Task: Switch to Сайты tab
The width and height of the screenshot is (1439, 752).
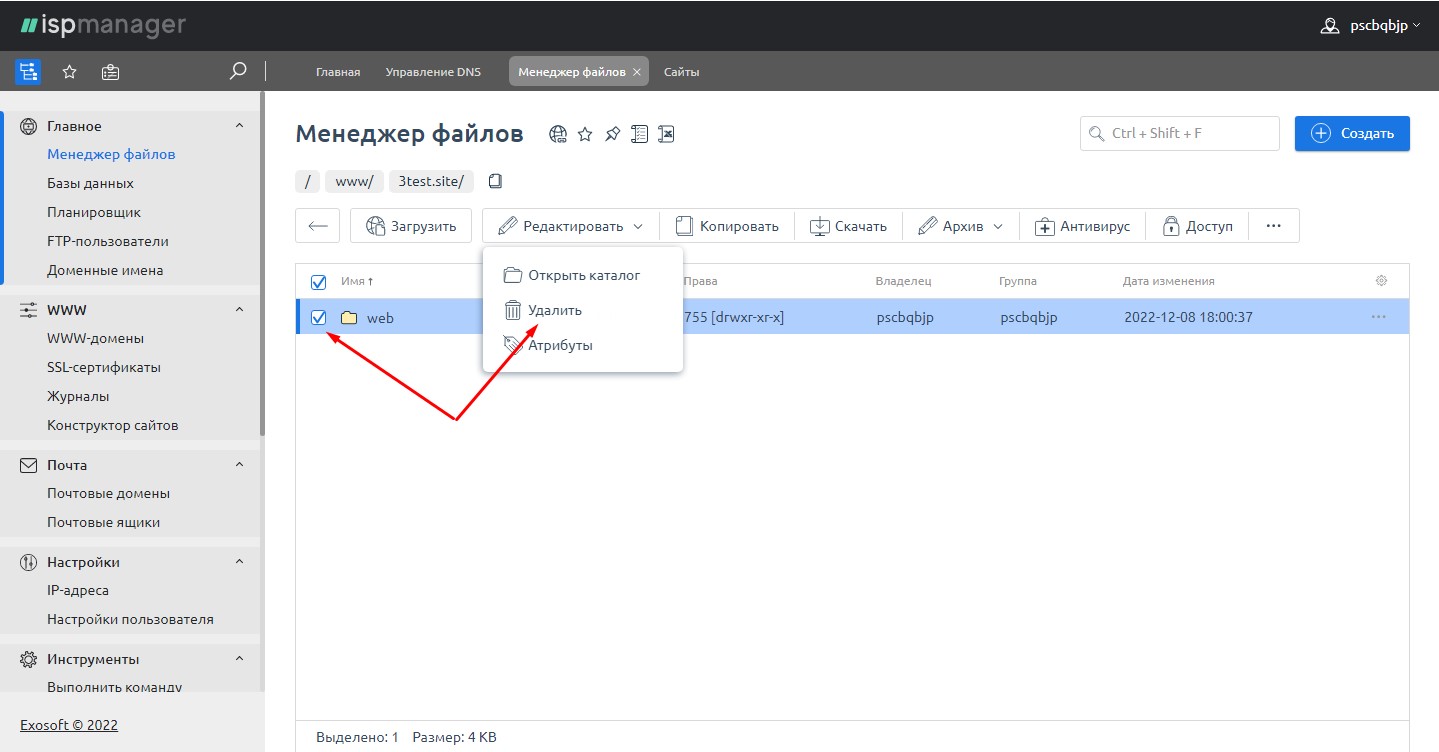Action: tap(682, 72)
